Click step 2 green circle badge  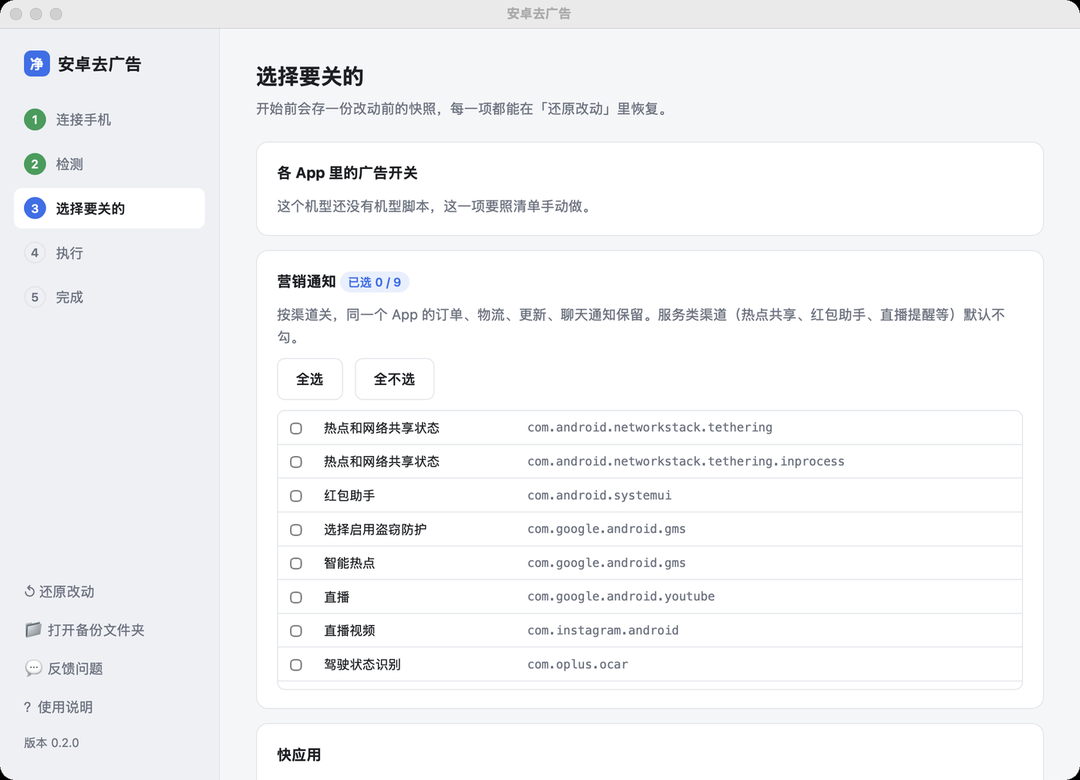34,164
